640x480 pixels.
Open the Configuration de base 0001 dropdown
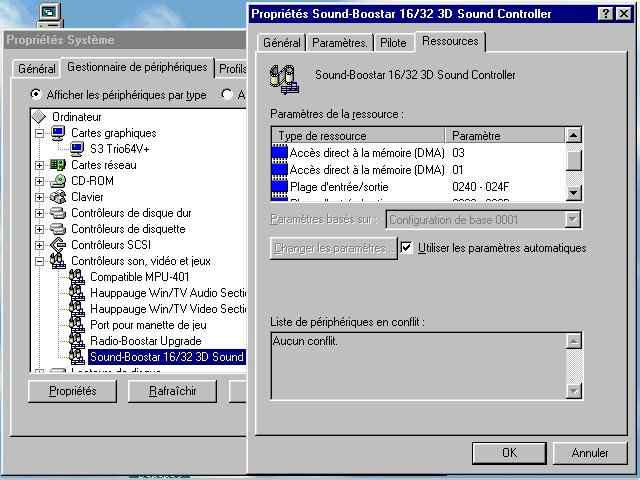[x=573, y=220]
